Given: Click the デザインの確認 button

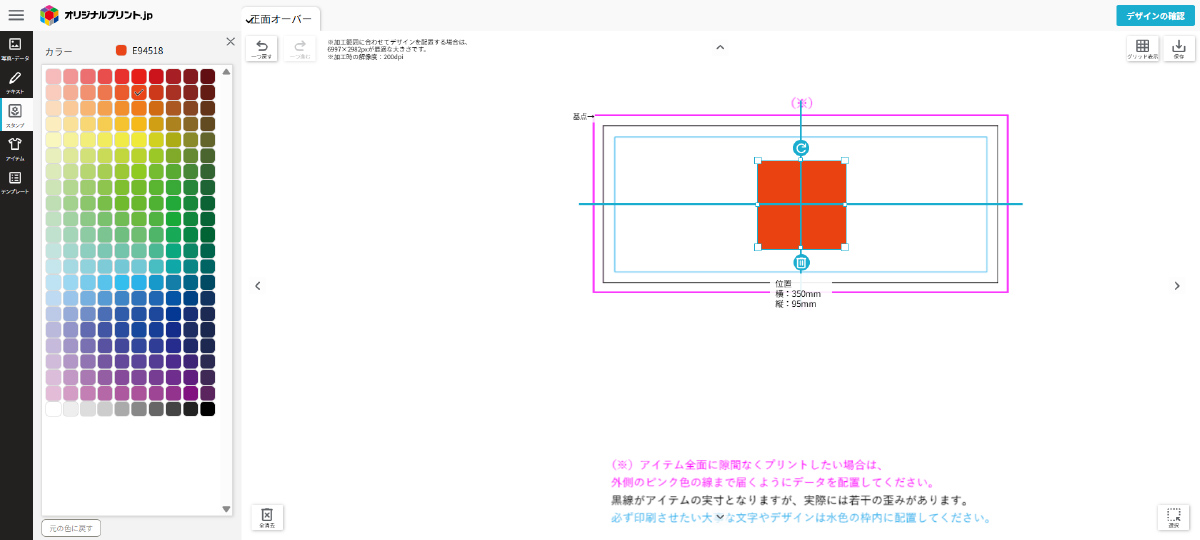Looking at the screenshot, I should point(1154,15).
